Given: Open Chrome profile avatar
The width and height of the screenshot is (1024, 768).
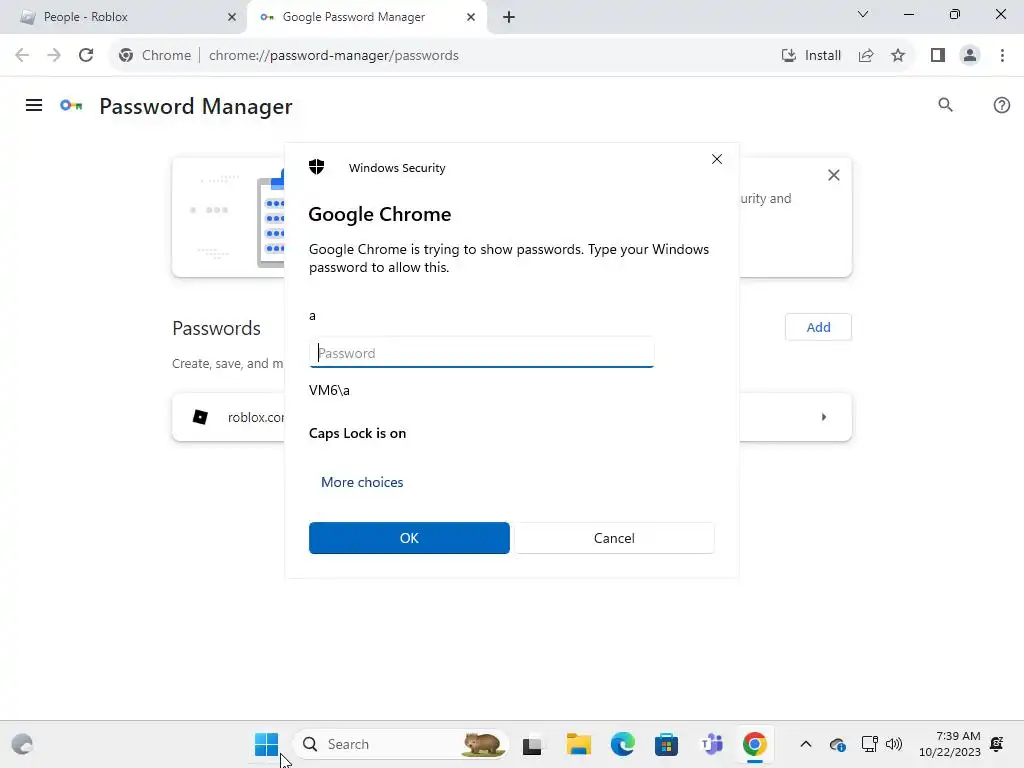Looking at the screenshot, I should pyautogui.click(x=970, y=56).
